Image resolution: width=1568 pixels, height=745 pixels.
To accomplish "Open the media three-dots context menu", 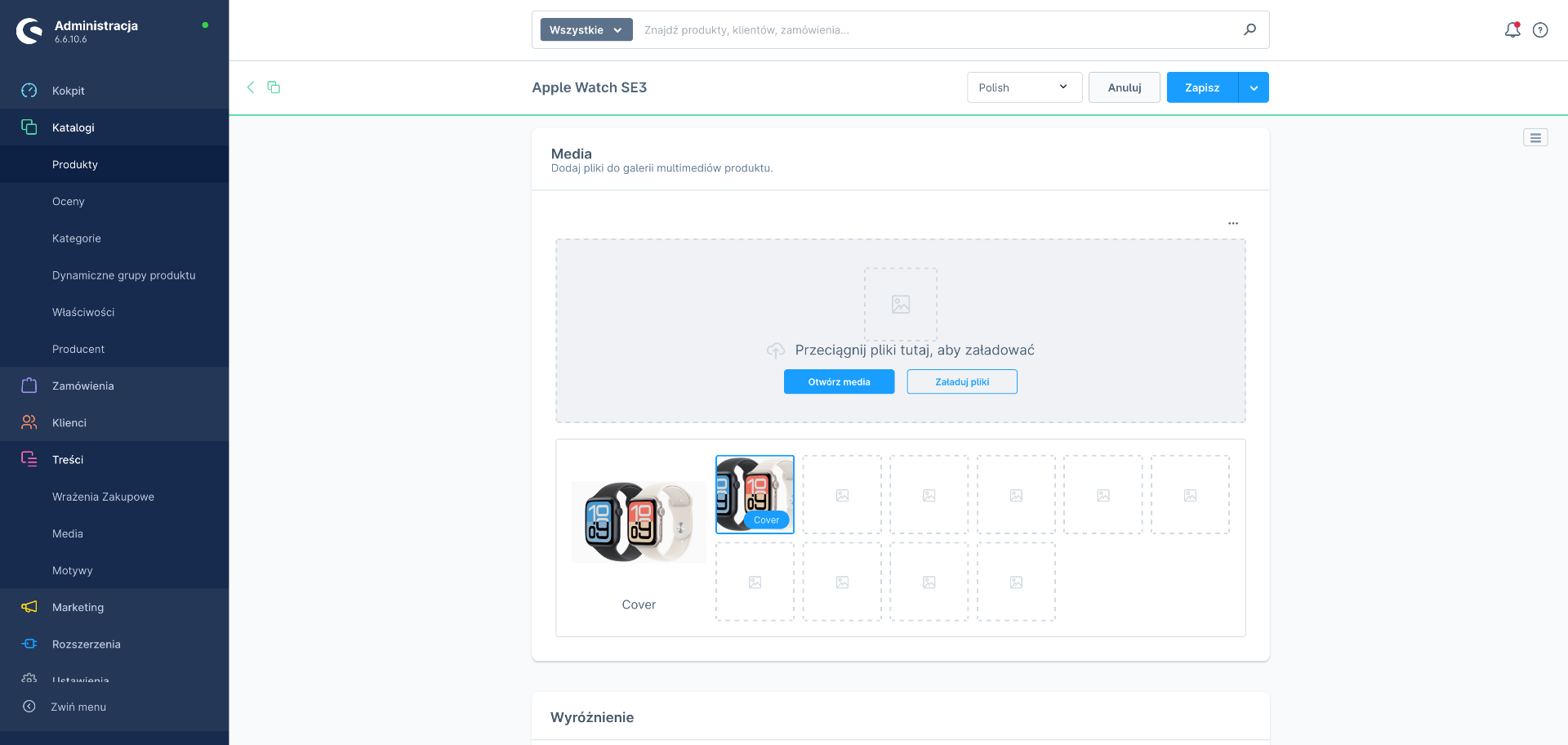I will (1233, 223).
